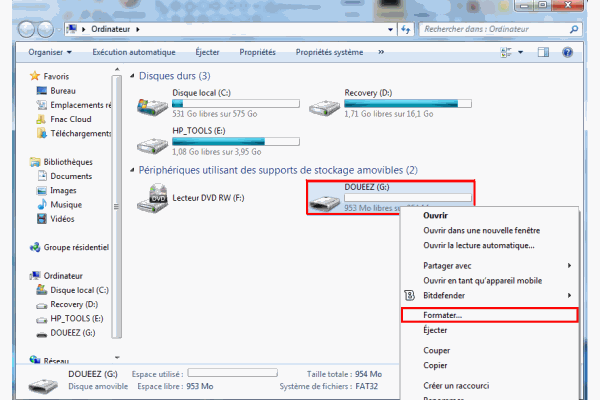Click the Musique note icon
The image size is (600, 400).
point(42,204)
